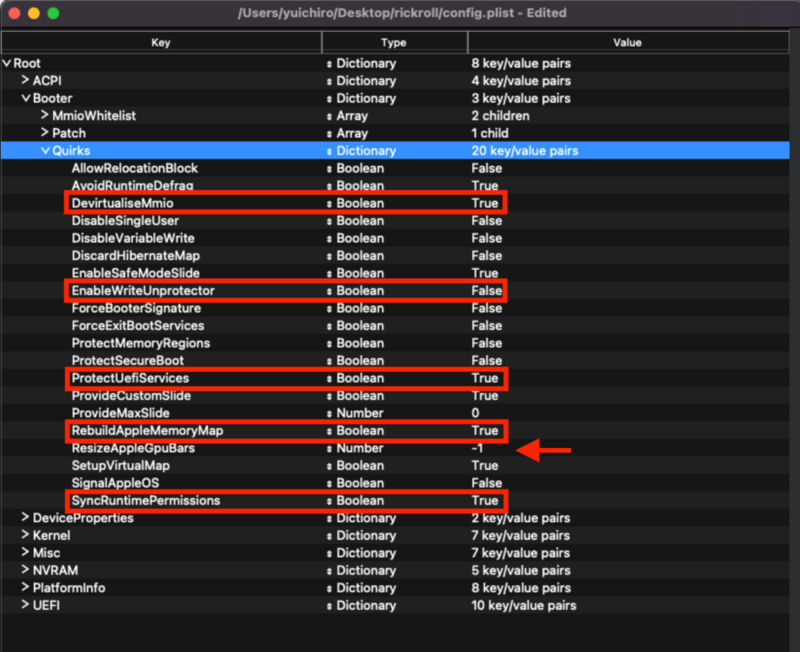Select the EnableSafeModeSlide key
800x652 pixels.
[x=136, y=273]
